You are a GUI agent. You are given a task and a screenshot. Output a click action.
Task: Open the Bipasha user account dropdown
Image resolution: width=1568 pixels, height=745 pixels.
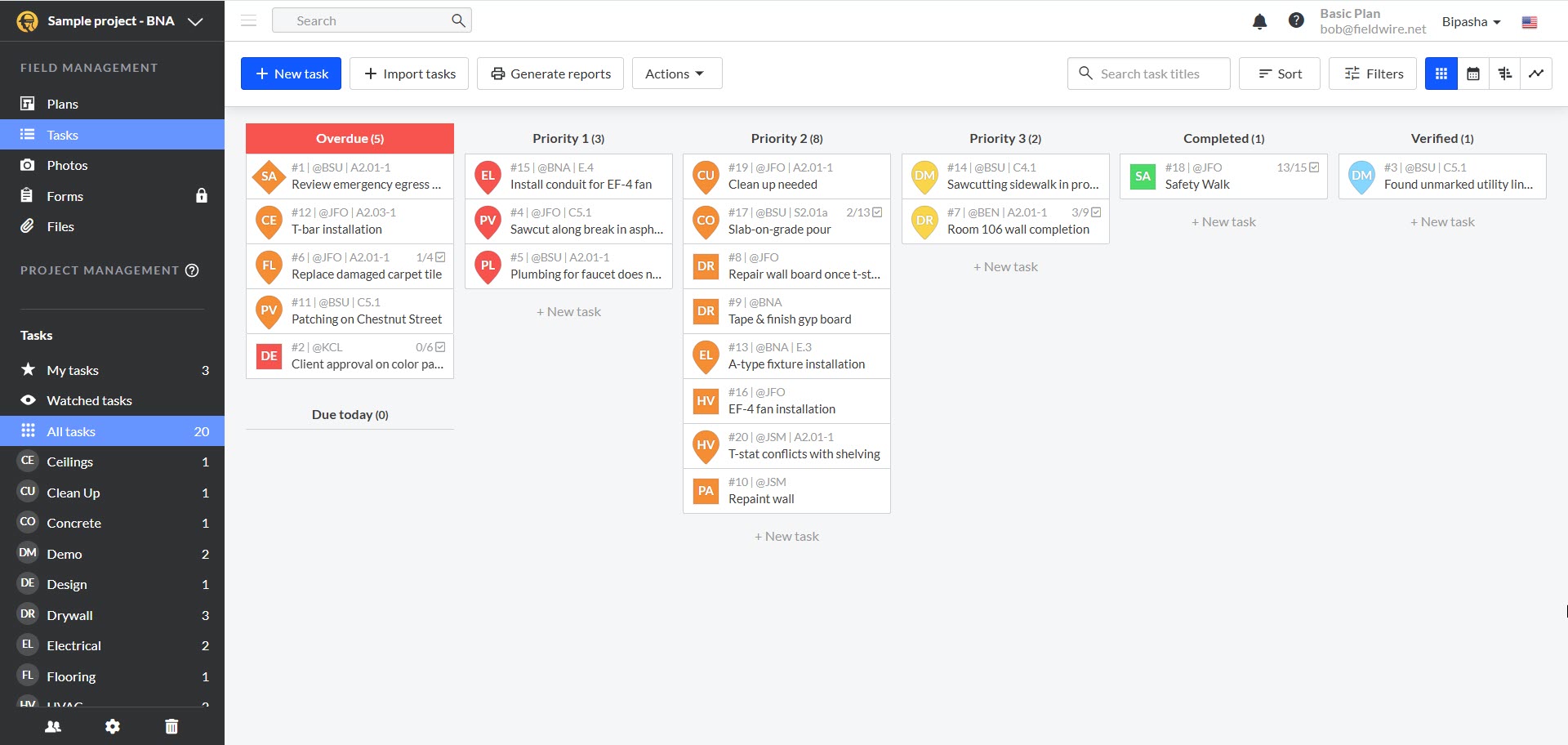(1471, 22)
